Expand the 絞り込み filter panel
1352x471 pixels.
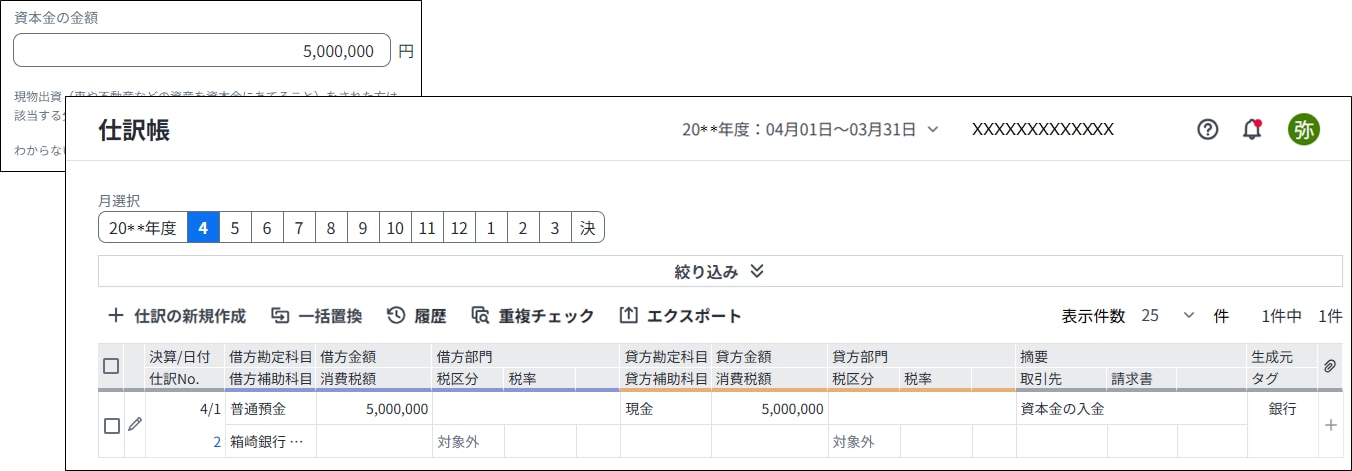click(x=719, y=271)
